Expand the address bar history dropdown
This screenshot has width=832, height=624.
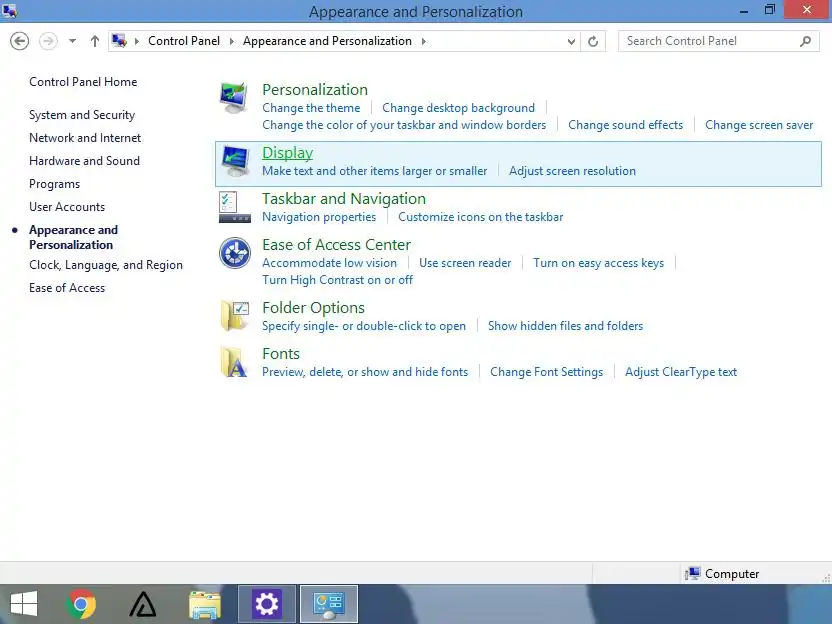571,41
